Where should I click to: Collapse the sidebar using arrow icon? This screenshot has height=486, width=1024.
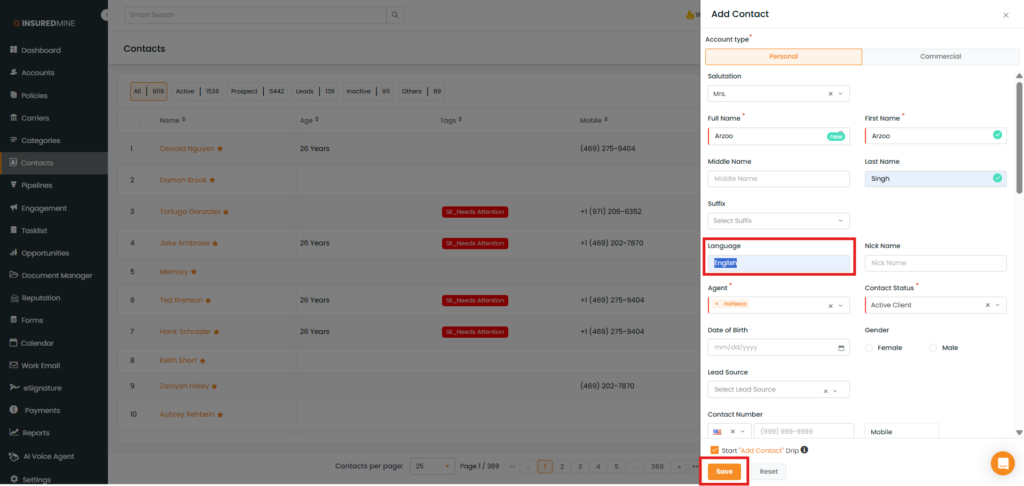(107, 15)
